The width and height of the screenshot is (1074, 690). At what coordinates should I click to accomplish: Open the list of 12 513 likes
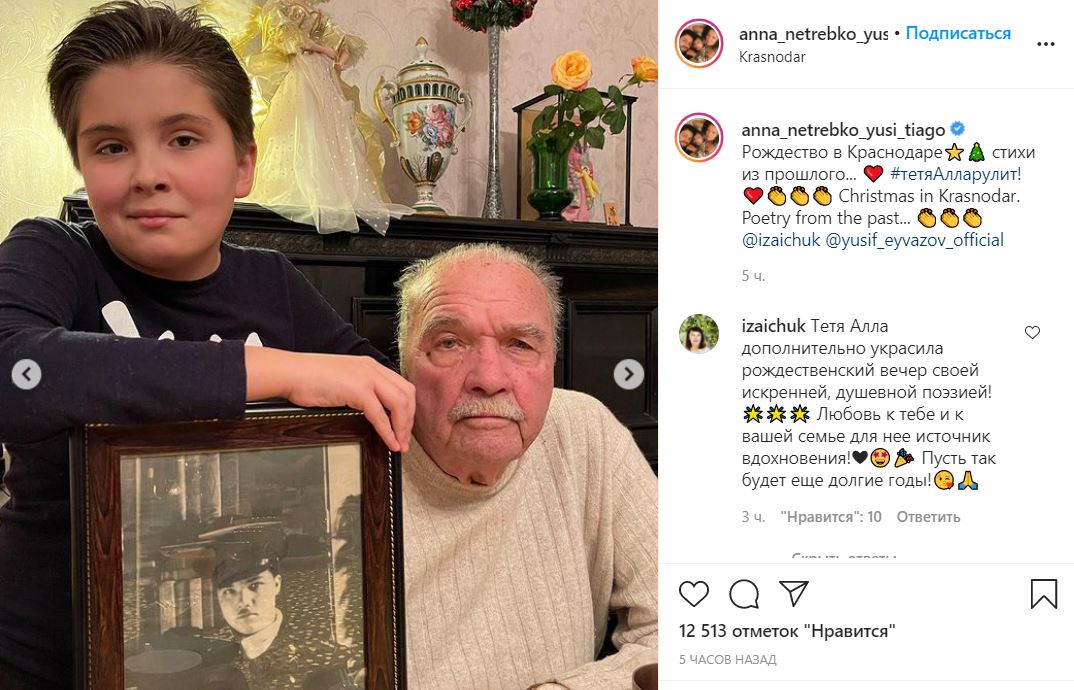pyautogui.click(x=787, y=630)
